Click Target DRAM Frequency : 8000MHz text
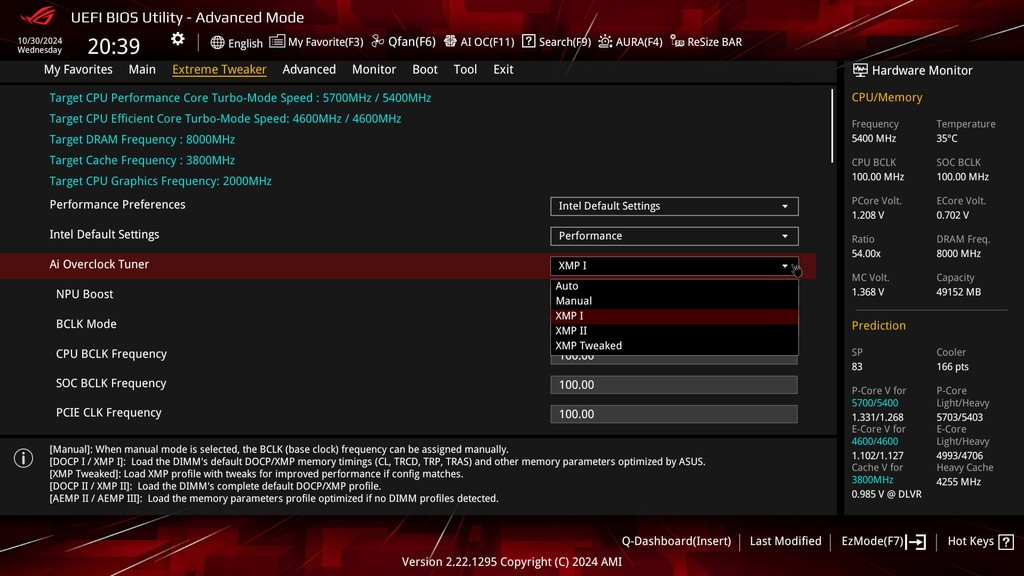This screenshot has width=1024, height=576. [x=142, y=139]
